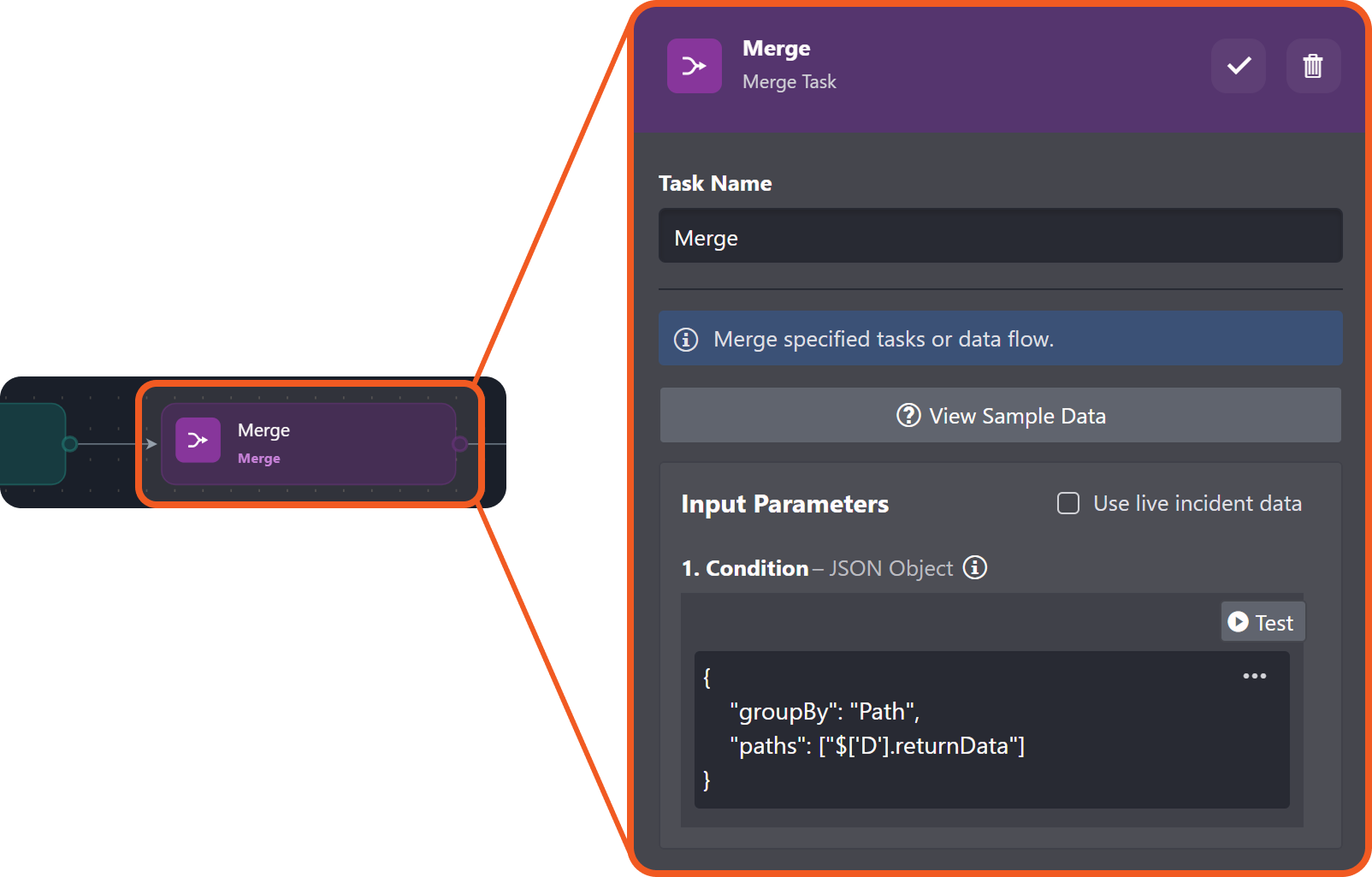Click the Merge node's output connector circle
Screen dimensions: 1372x877
[x=459, y=443]
